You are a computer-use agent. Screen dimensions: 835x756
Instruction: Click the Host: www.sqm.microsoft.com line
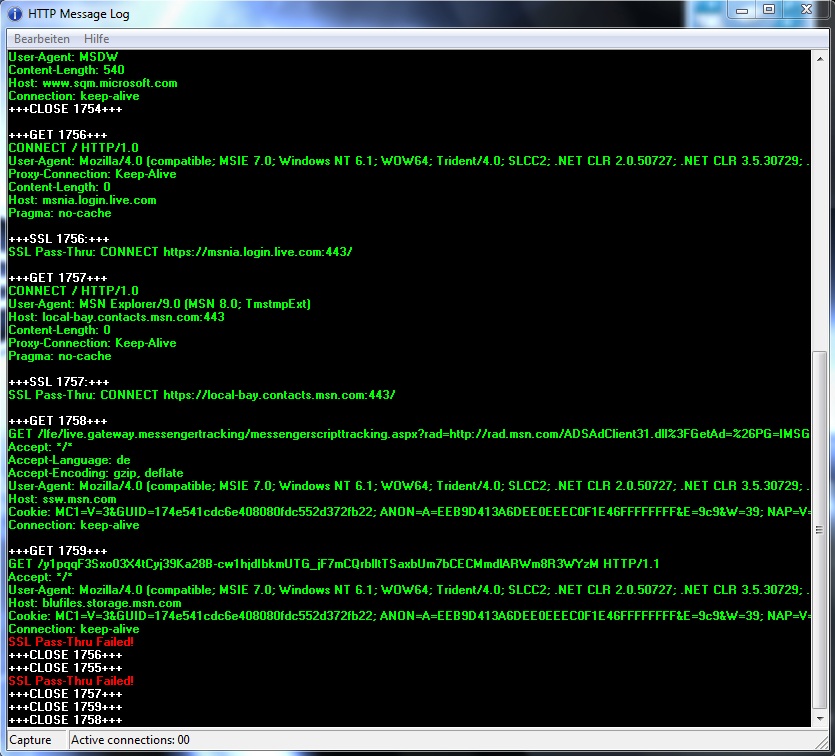pyautogui.click(x=93, y=83)
